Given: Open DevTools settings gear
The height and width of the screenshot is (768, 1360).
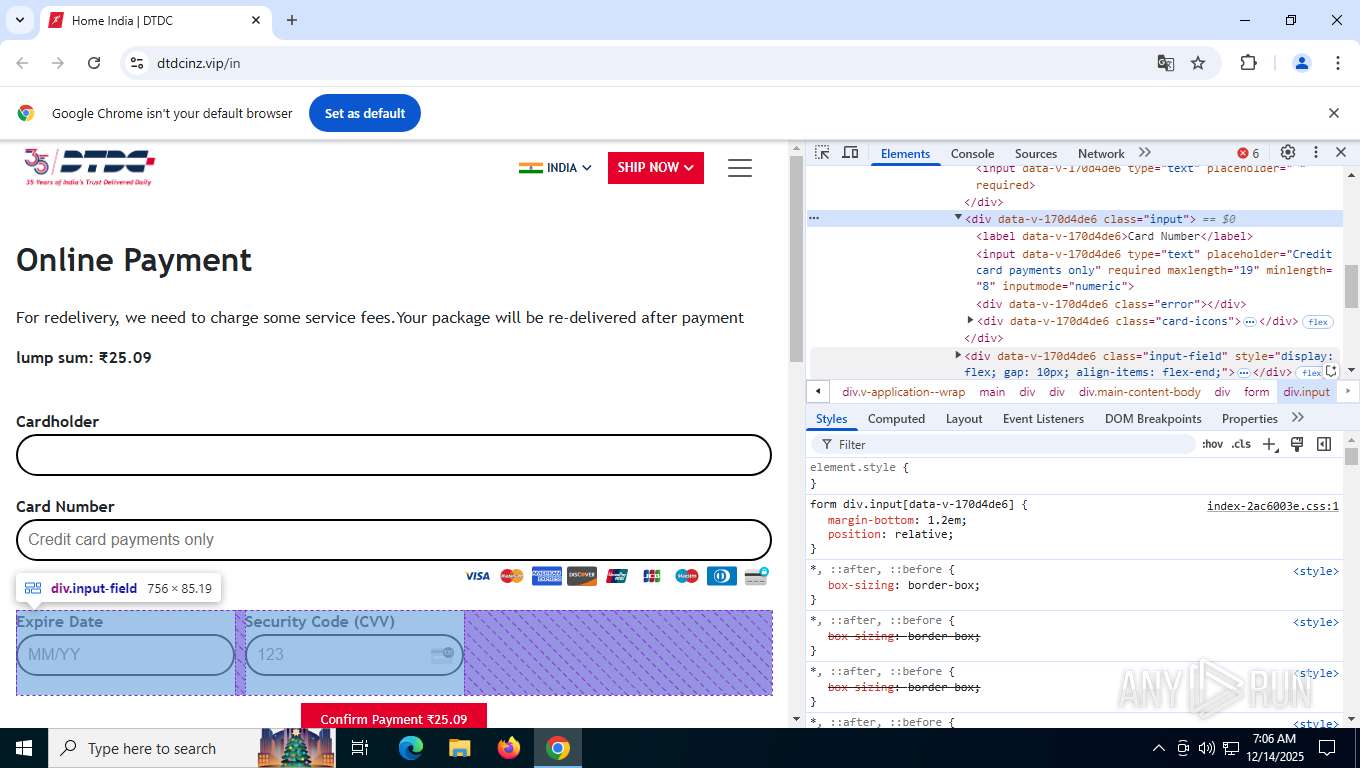Looking at the screenshot, I should click(x=1288, y=153).
